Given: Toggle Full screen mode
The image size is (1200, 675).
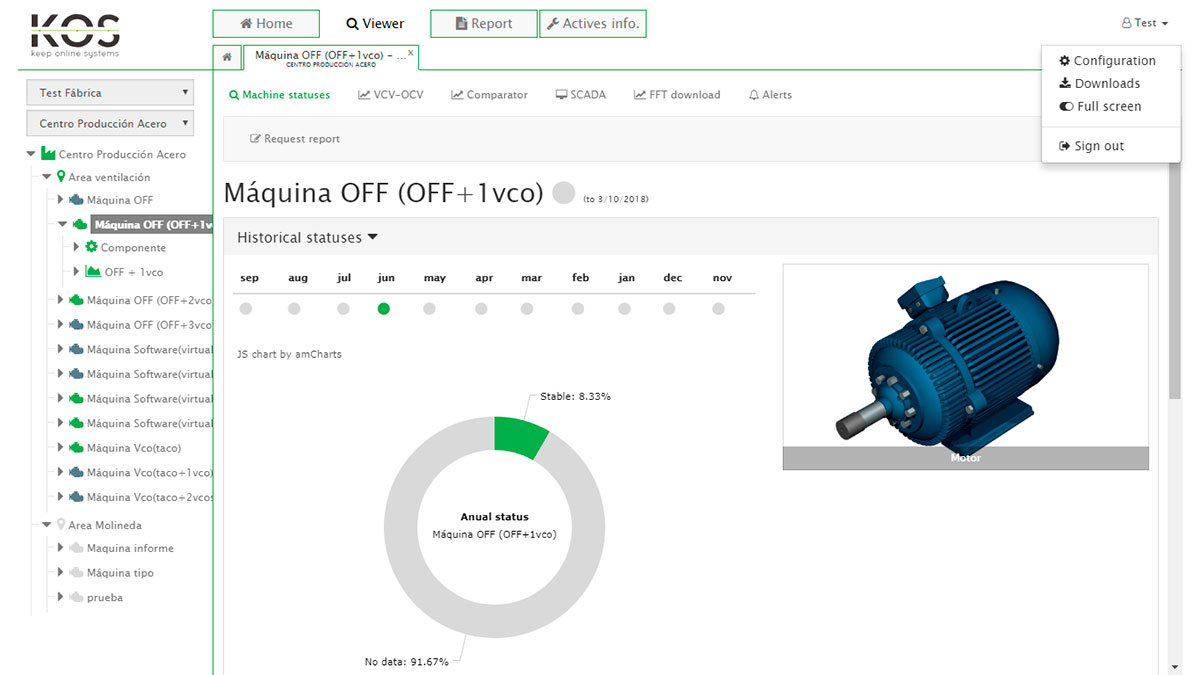Looking at the screenshot, I should click(x=1100, y=106).
